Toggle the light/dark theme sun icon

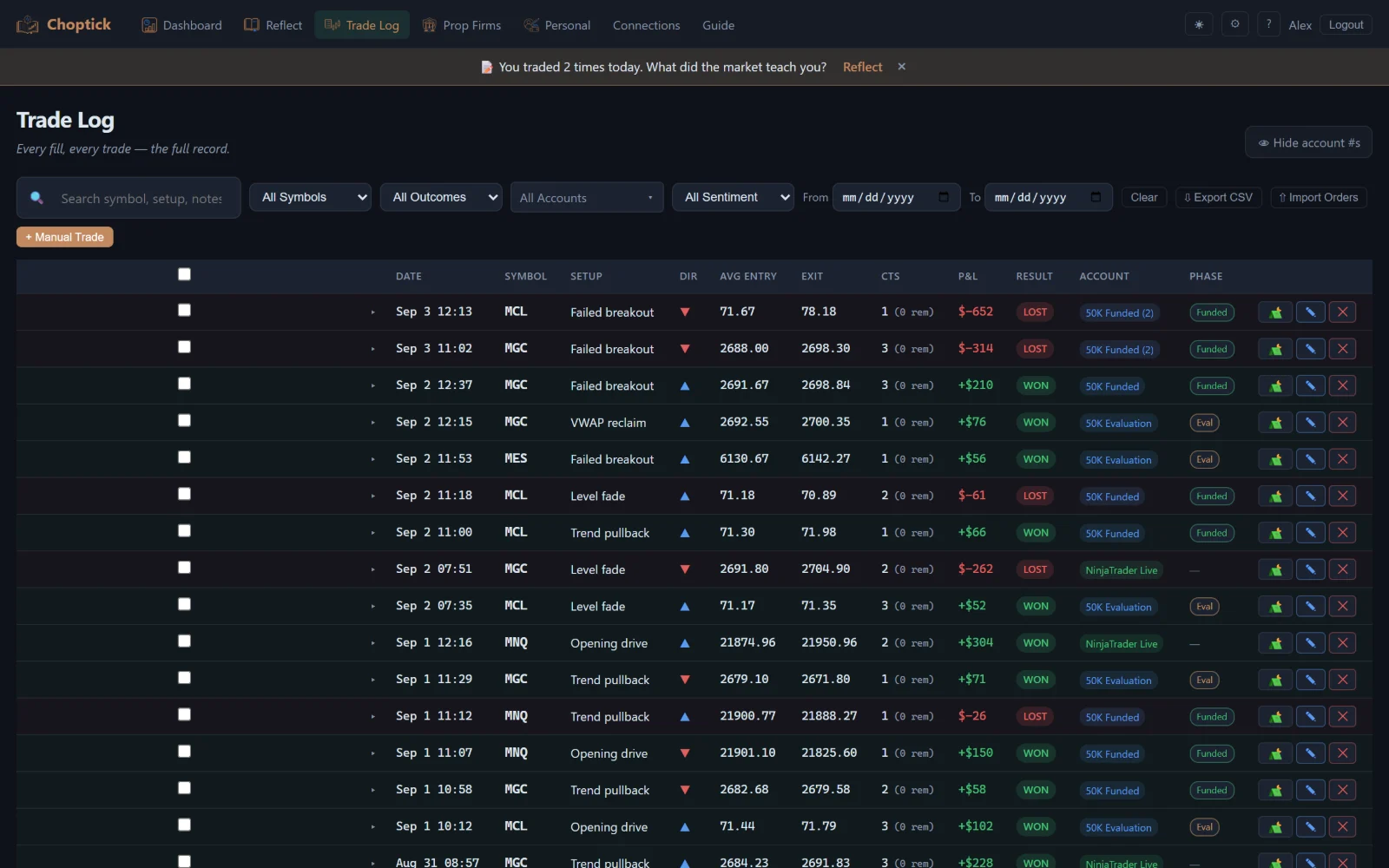pos(1199,24)
